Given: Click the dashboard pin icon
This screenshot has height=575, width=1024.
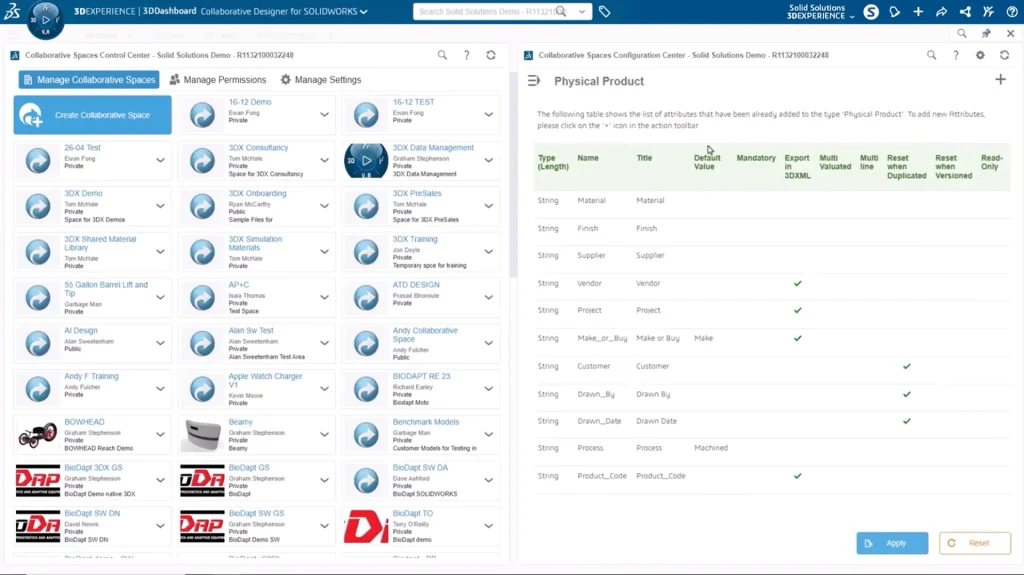Looking at the screenshot, I should 986,33.
